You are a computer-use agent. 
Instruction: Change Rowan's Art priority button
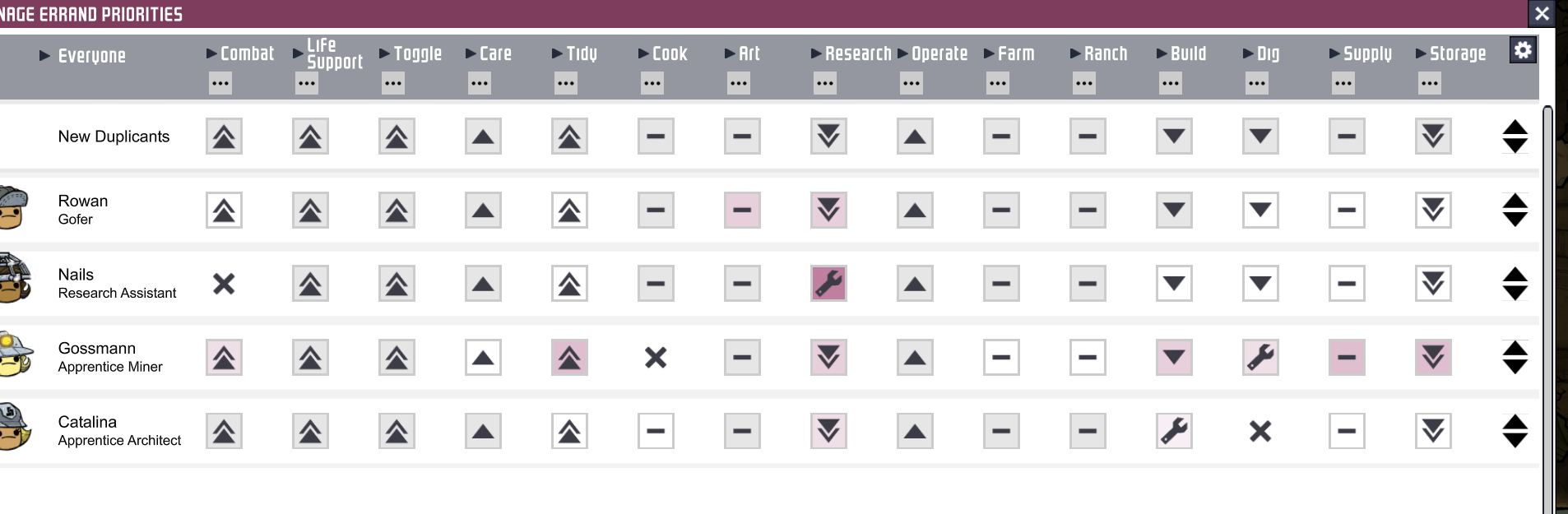coord(742,210)
